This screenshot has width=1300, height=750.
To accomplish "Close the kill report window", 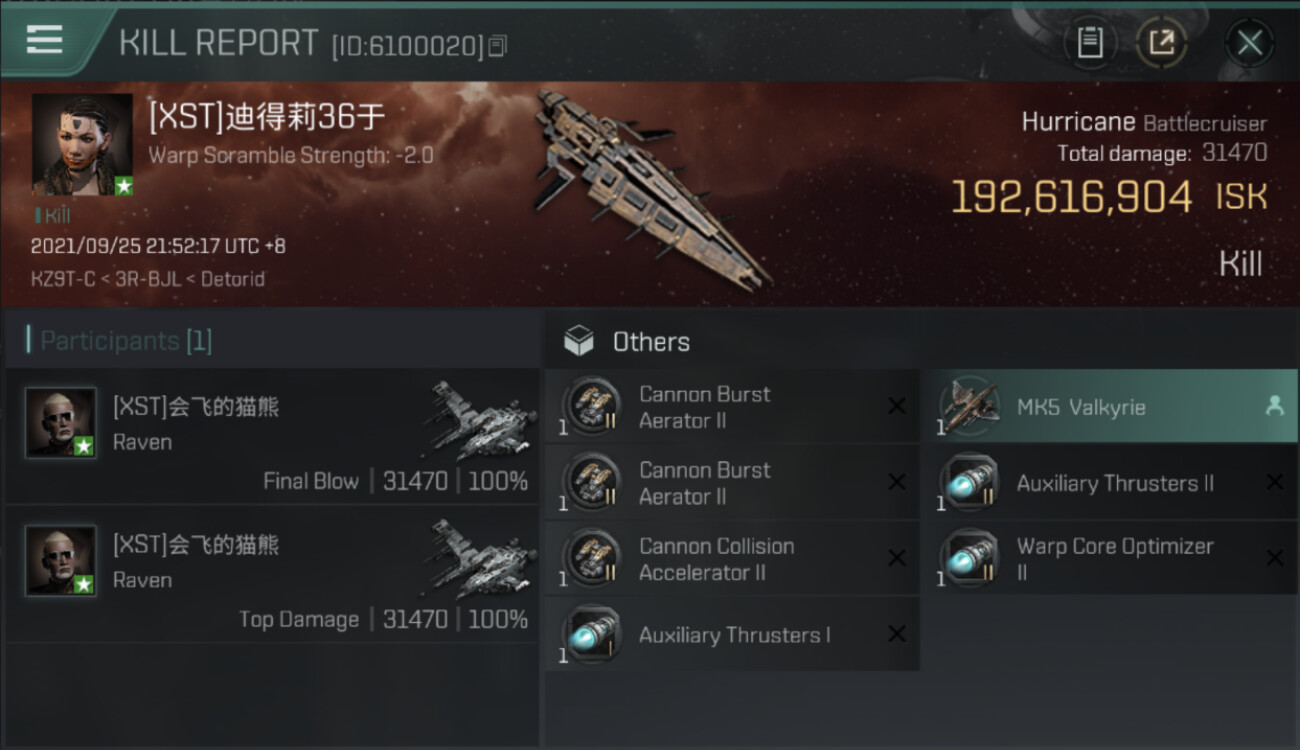I will [1249, 43].
